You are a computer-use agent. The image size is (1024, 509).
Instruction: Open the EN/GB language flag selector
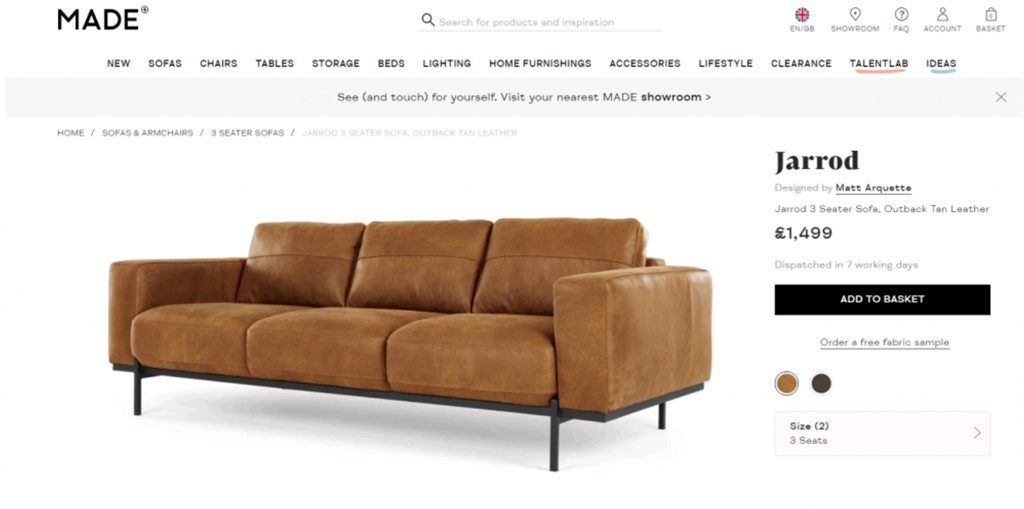(802, 14)
